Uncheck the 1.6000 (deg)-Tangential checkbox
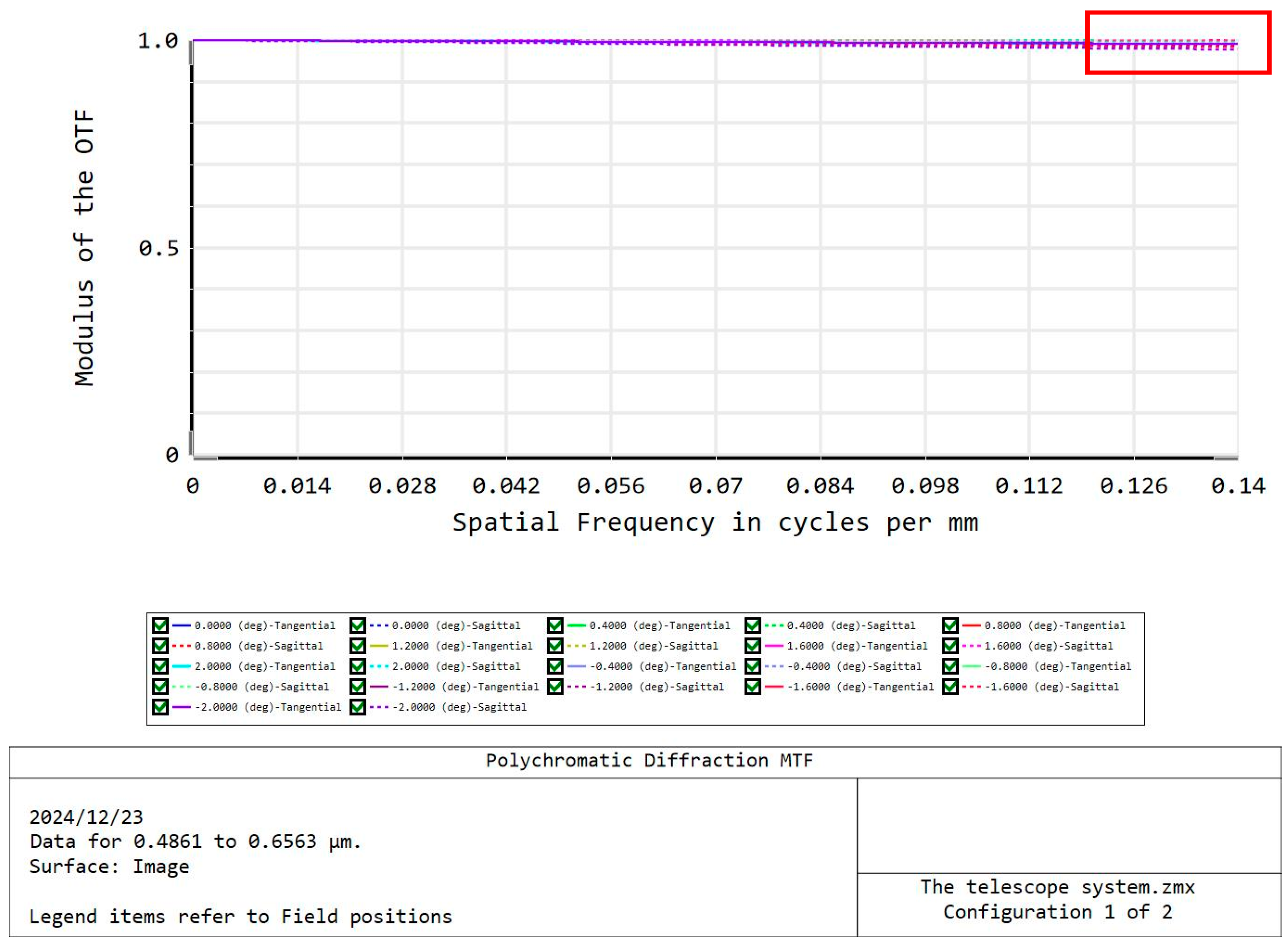 [x=752, y=646]
